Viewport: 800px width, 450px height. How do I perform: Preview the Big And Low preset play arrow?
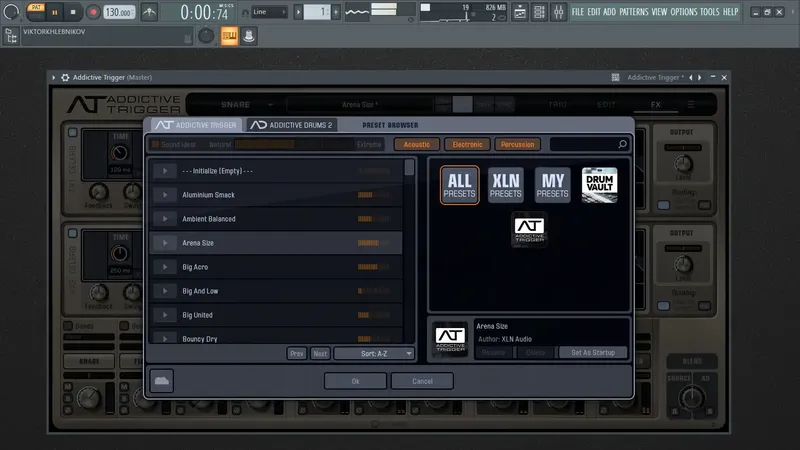click(x=165, y=291)
